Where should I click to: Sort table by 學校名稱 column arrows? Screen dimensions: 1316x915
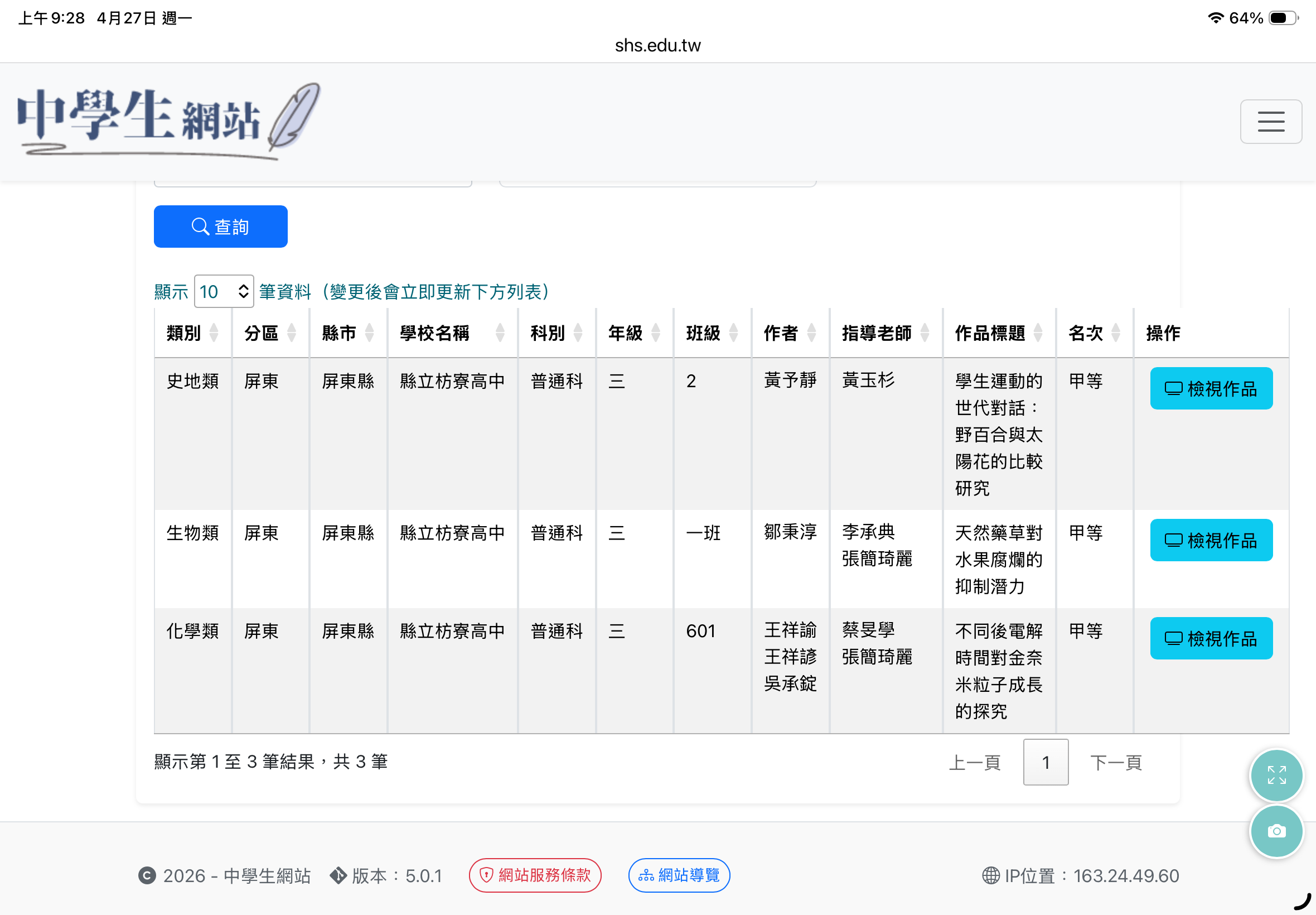500,333
